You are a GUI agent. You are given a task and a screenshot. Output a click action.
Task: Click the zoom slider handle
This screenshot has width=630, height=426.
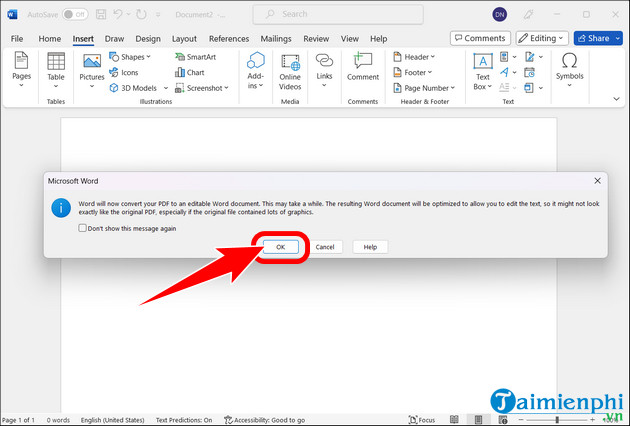coord(557,420)
